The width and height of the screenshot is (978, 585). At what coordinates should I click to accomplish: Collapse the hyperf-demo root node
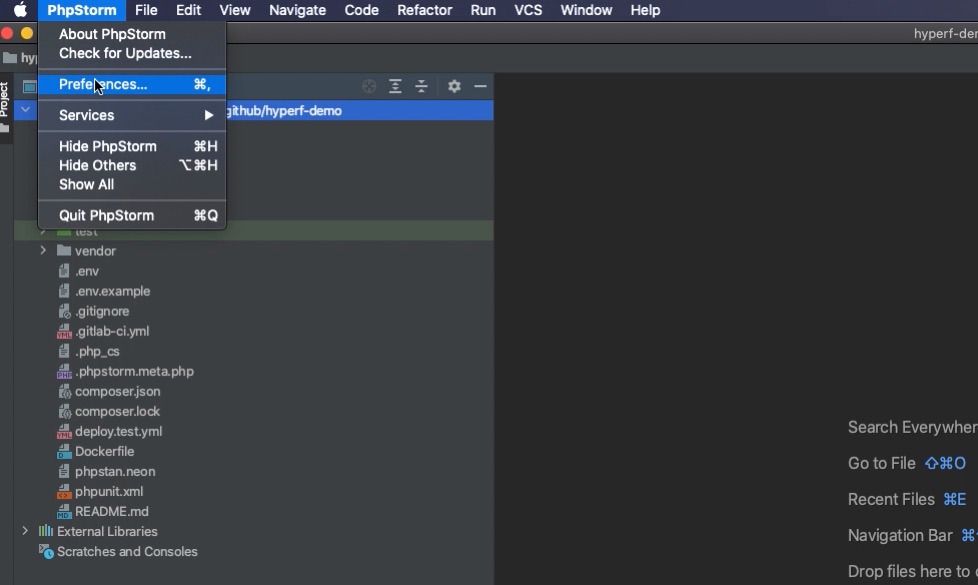26,110
